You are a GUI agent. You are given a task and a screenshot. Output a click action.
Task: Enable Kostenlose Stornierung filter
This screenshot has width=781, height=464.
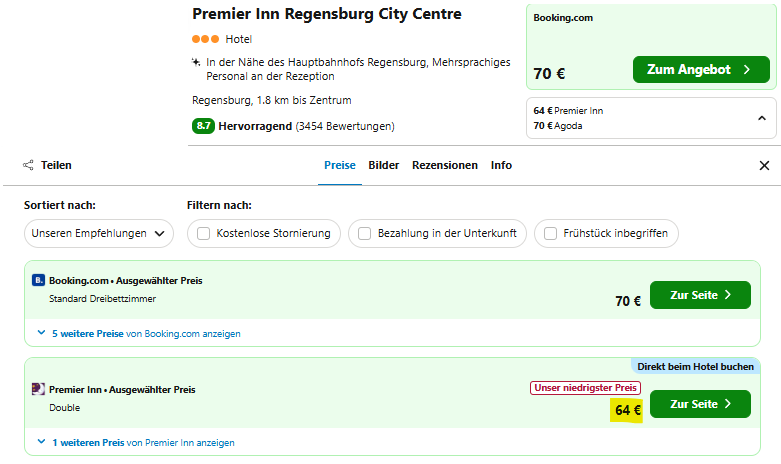205,234
